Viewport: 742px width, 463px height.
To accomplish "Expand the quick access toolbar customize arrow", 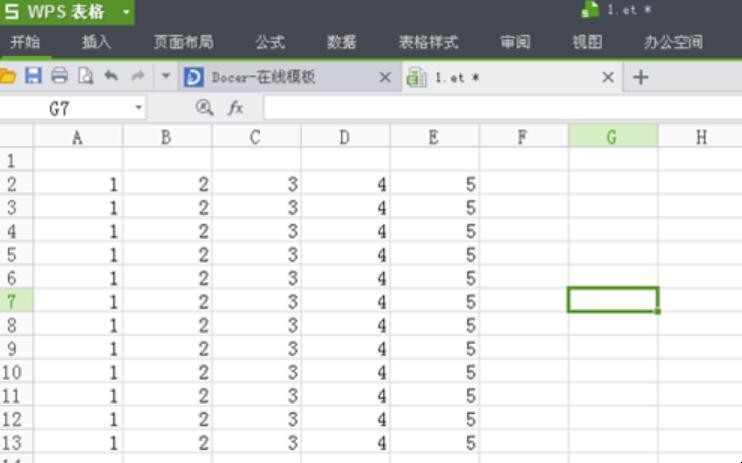I will [x=165, y=77].
